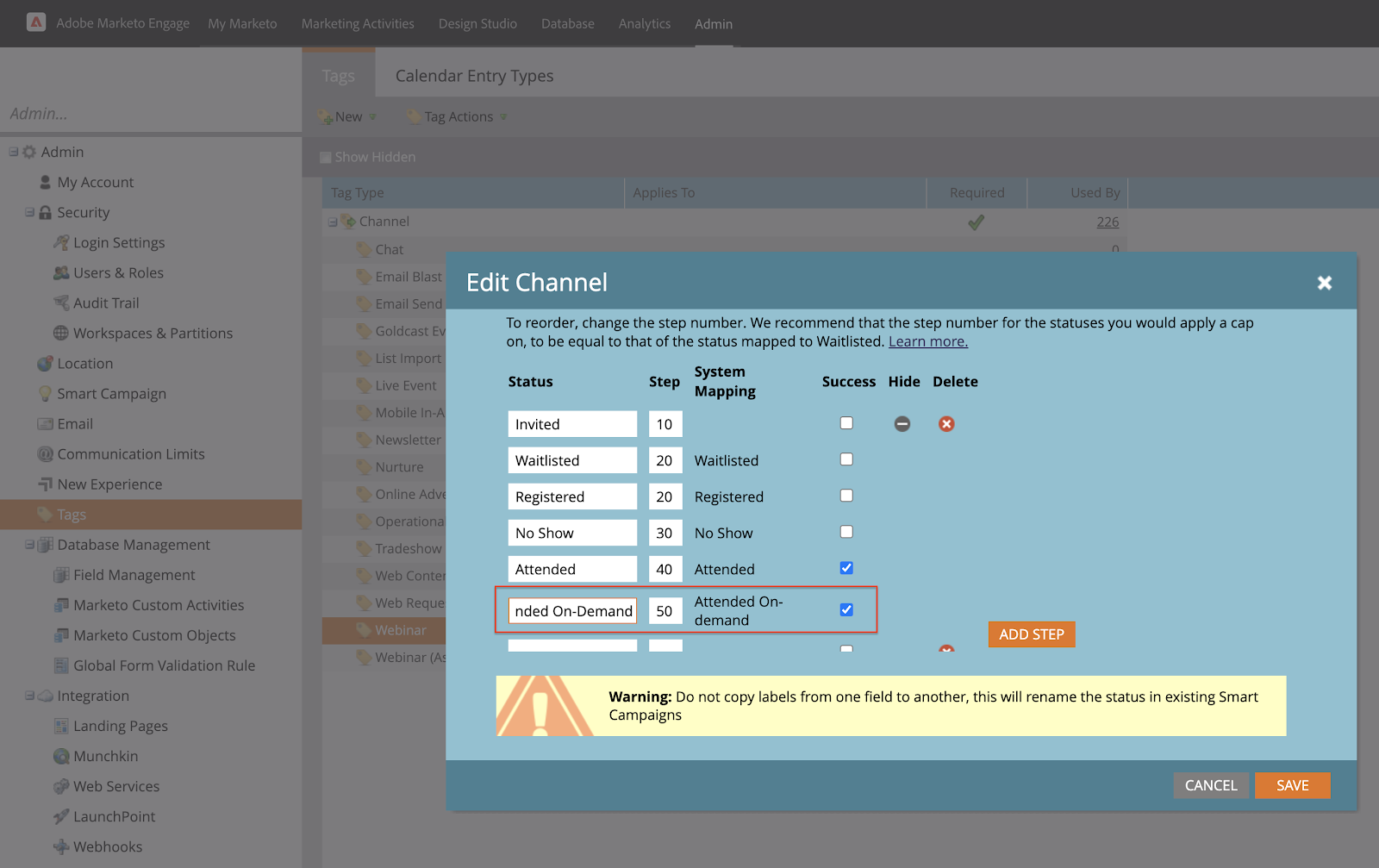The width and height of the screenshot is (1379, 868).
Task: Collapse the Admin tree node
Action: tap(14, 152)
